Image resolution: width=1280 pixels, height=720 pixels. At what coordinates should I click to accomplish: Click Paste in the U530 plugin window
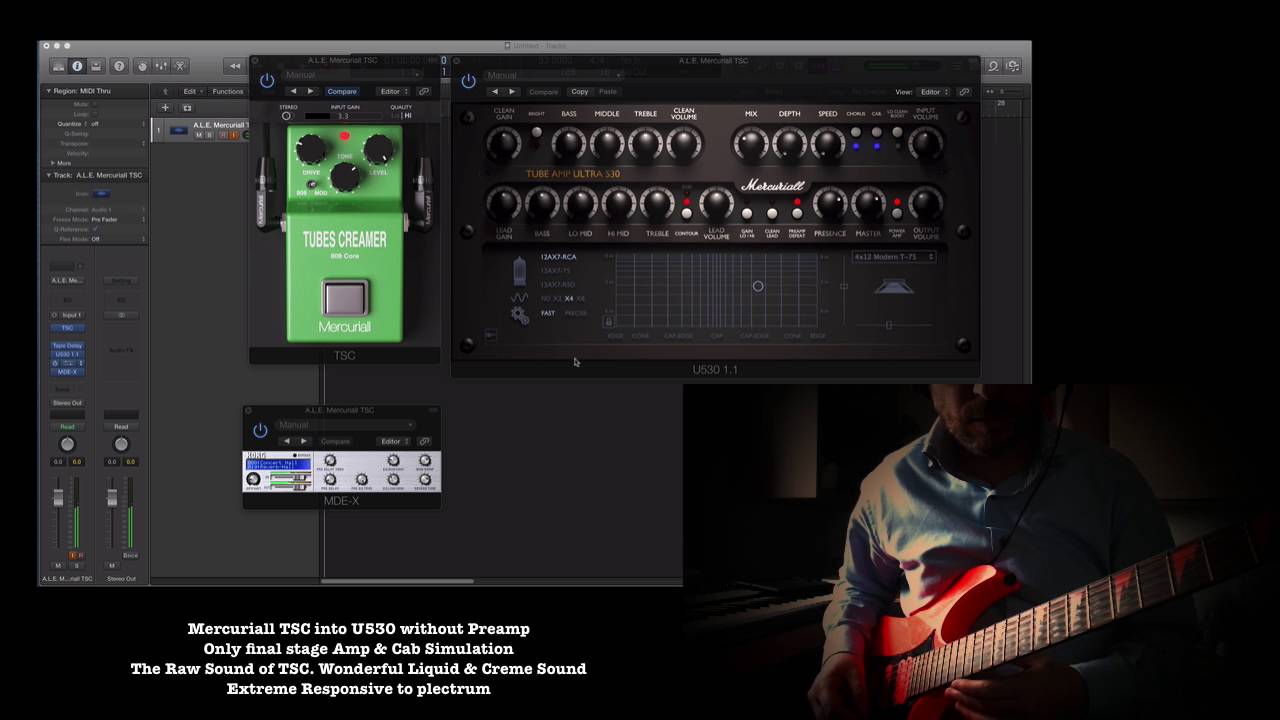click(x=607, y=92)
